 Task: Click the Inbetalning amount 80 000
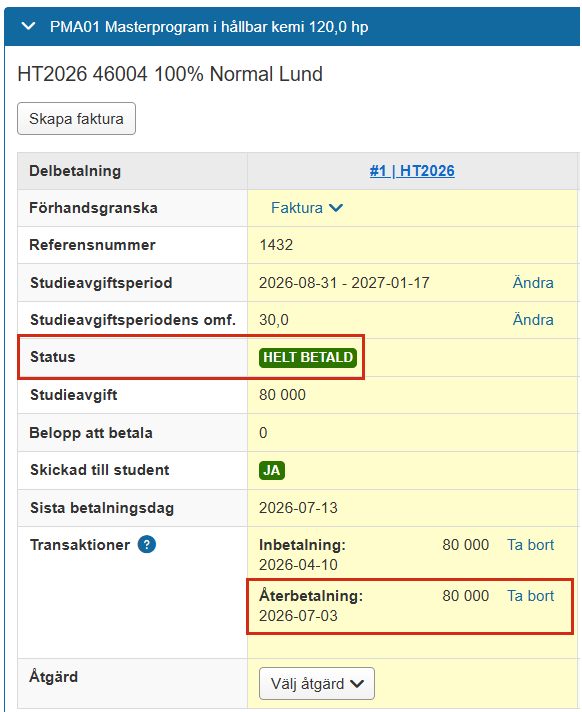(465, 544)
